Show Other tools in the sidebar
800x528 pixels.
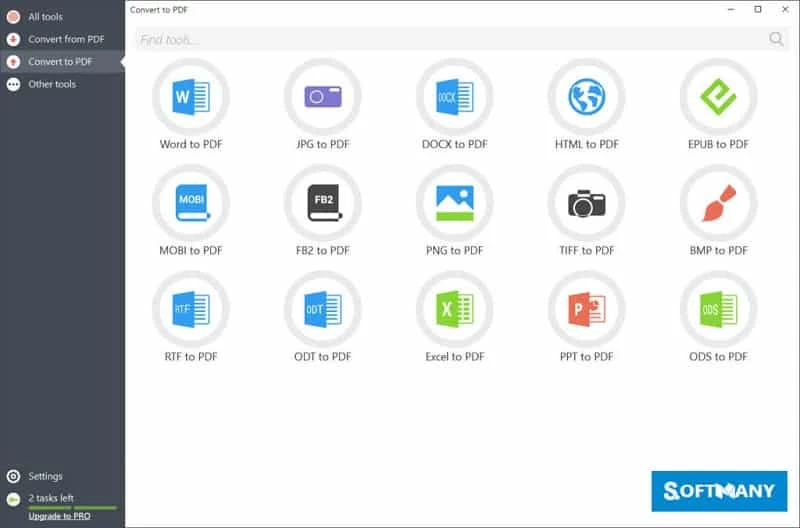coord(52,84)
